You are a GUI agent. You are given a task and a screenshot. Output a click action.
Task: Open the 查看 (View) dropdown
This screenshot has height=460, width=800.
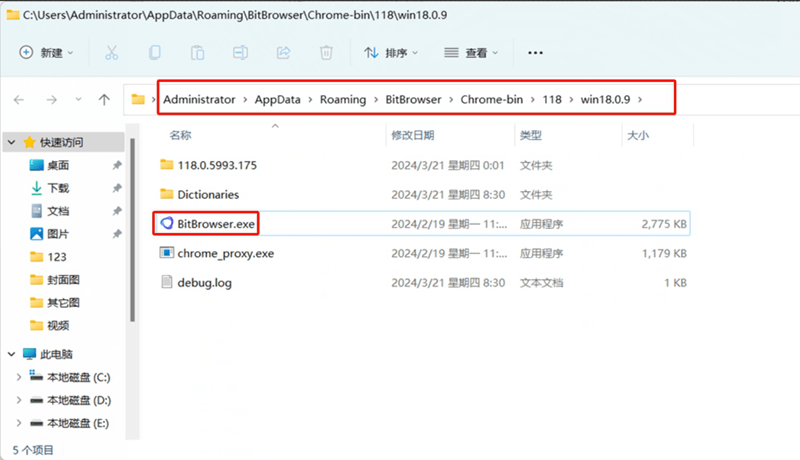coord(471,53)
